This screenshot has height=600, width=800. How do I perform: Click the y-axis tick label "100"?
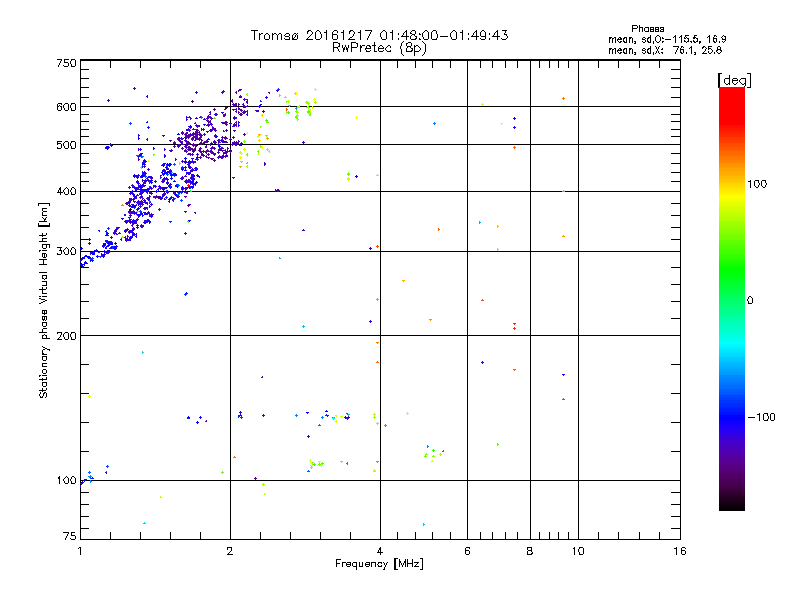pos(66,481)
